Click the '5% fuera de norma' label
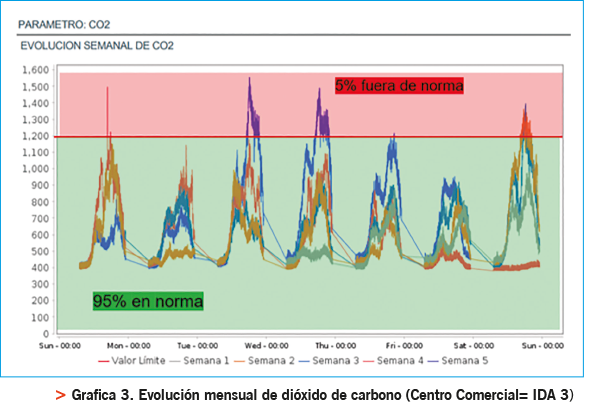Viewport: 600px width, 418px height. [399, 87]
